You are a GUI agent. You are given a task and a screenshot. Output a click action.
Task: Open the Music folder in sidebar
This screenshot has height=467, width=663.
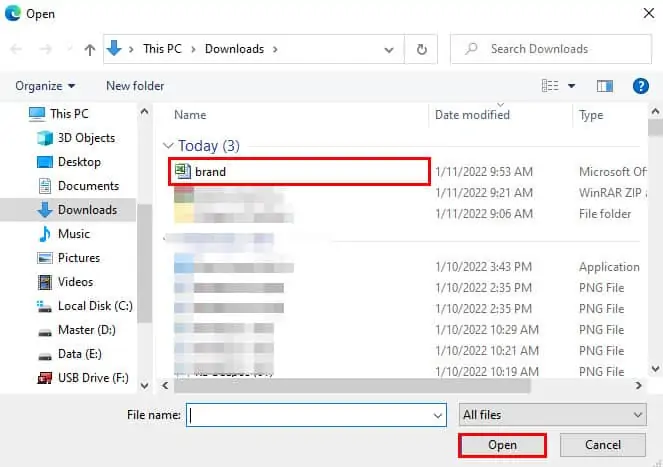73,234
